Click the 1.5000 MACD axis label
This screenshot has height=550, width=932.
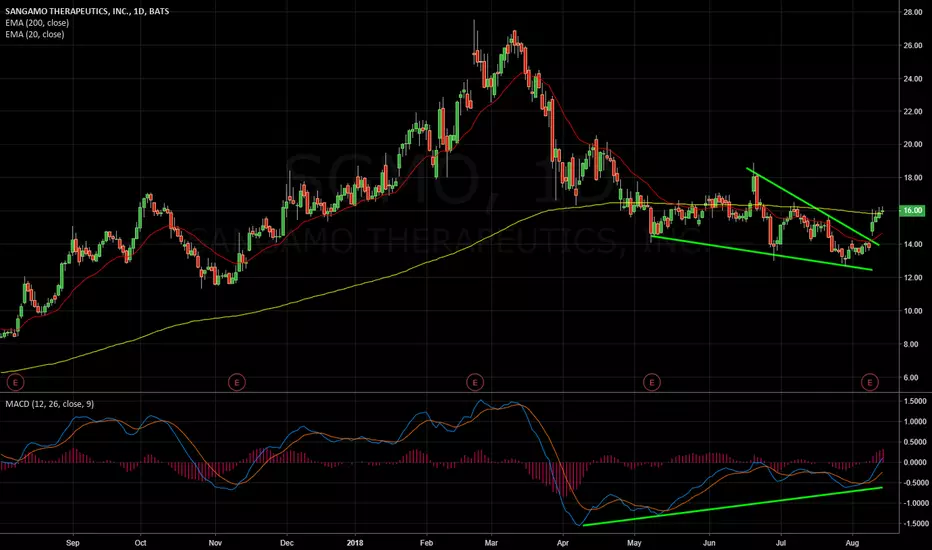click(914, 401)
